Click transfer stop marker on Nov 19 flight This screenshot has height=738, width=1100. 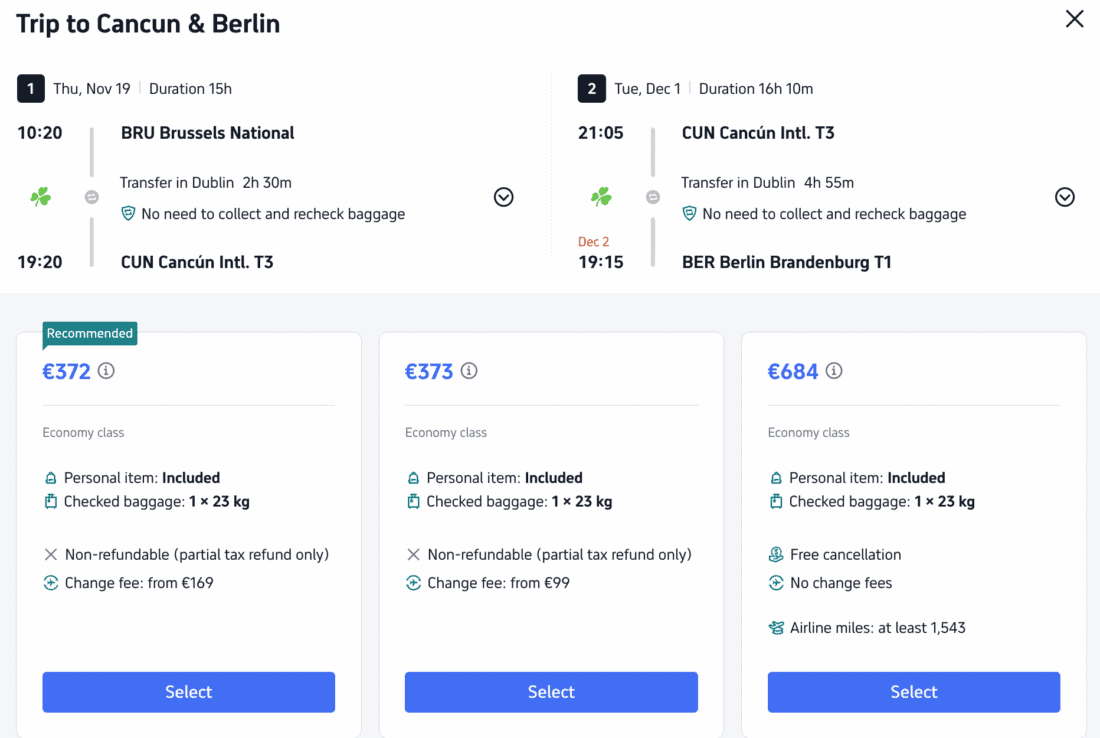point(92,197)
